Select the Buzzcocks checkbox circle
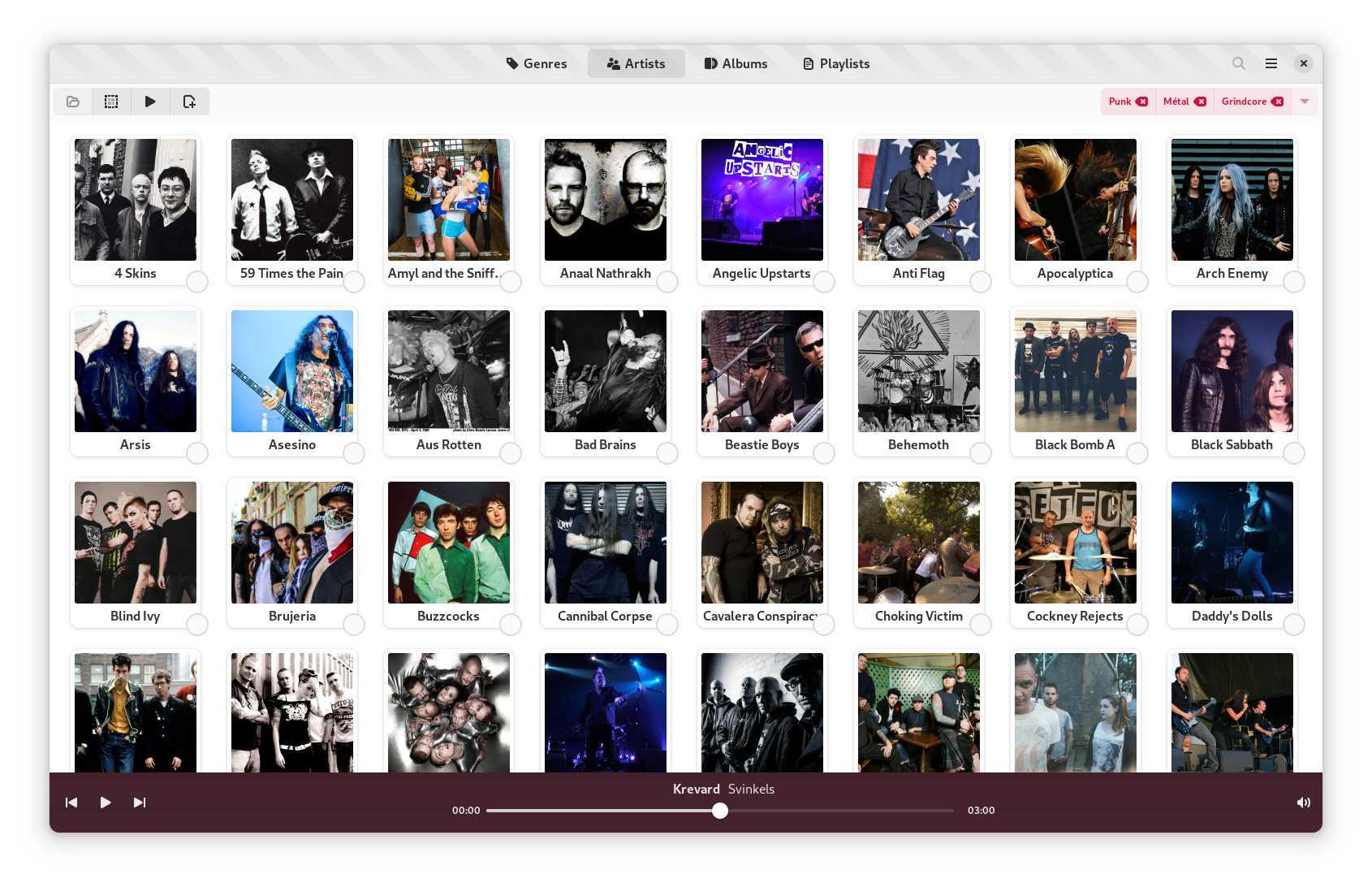Image resolution: width=1372 pixels, height=887 pixels. pos(511,625)
